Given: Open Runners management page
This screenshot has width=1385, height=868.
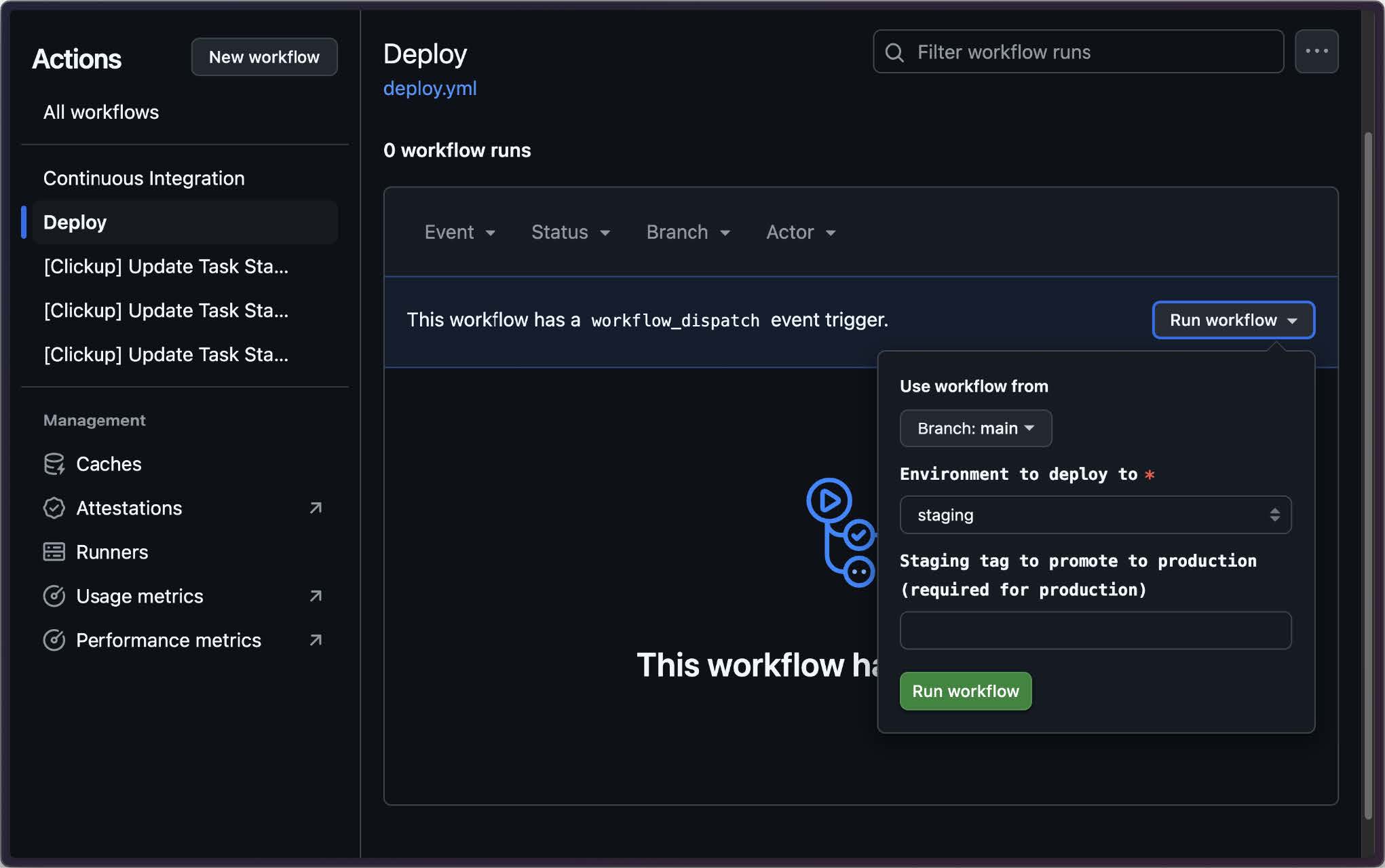Looking at the screenshot, I should 185,552.
